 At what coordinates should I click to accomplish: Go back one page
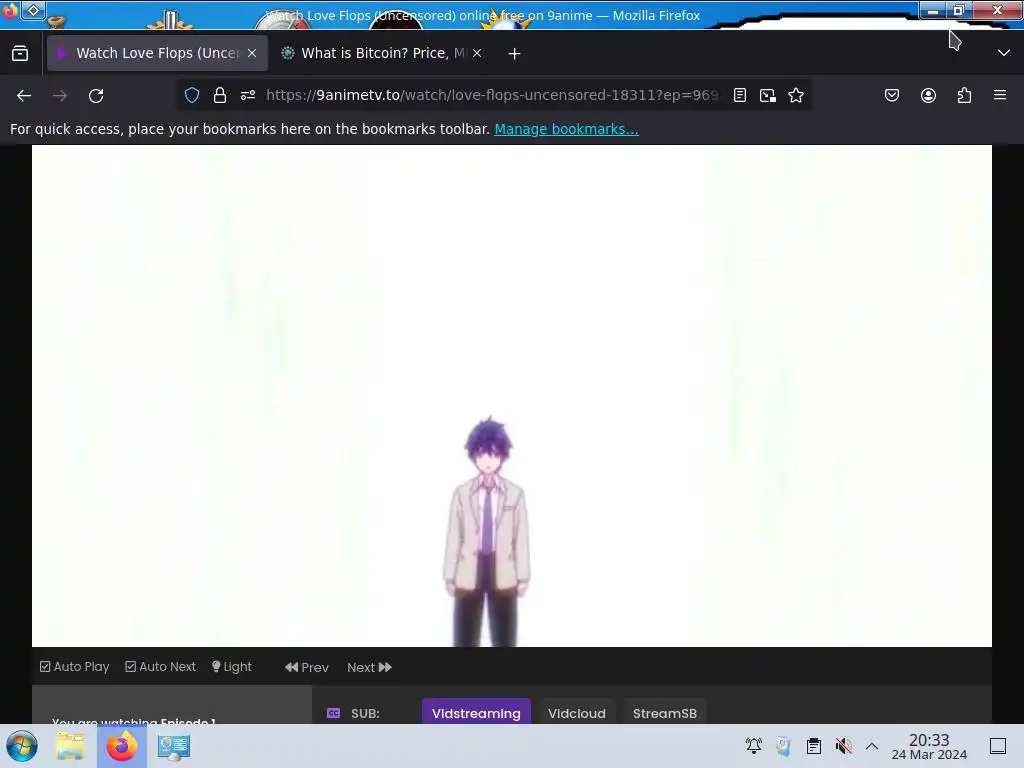(24, 95)
